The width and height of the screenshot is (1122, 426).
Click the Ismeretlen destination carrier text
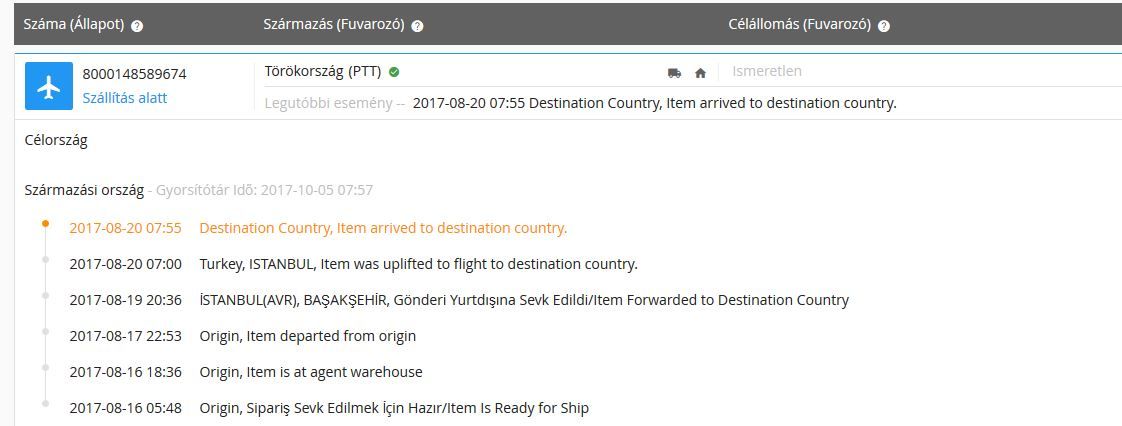[767, 72]
